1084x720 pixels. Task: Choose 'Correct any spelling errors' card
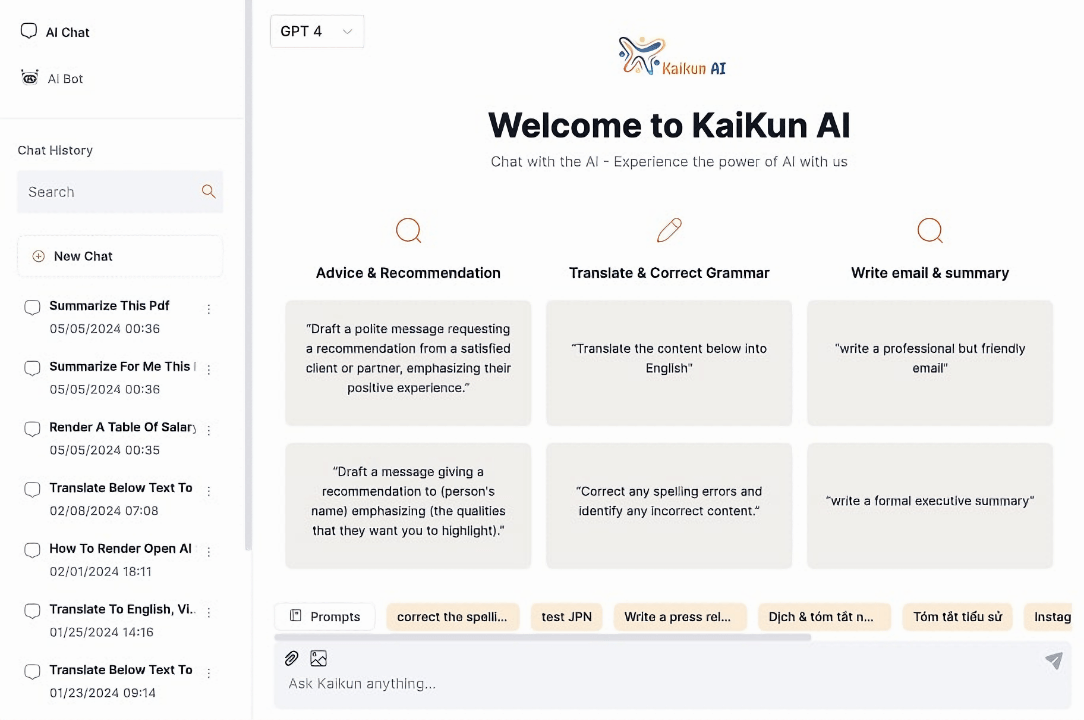click(x=669, y=506)
